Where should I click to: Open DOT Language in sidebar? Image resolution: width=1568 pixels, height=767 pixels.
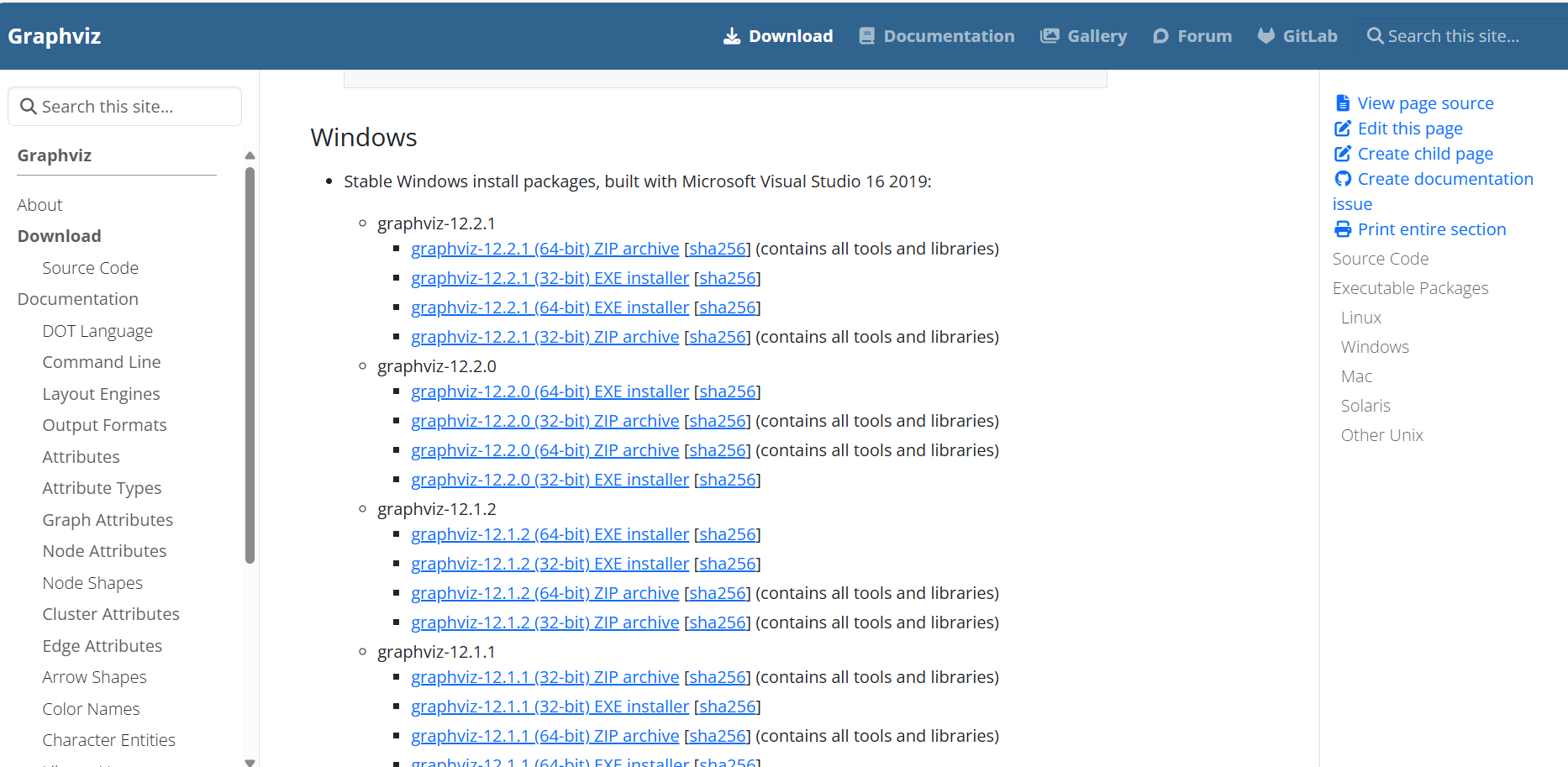(97, 331)
